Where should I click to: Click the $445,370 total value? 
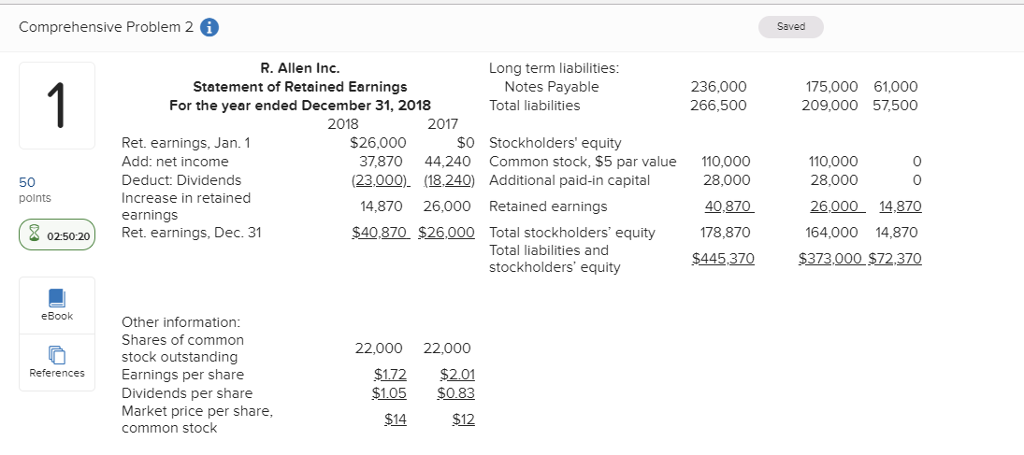tap(723, 259)
